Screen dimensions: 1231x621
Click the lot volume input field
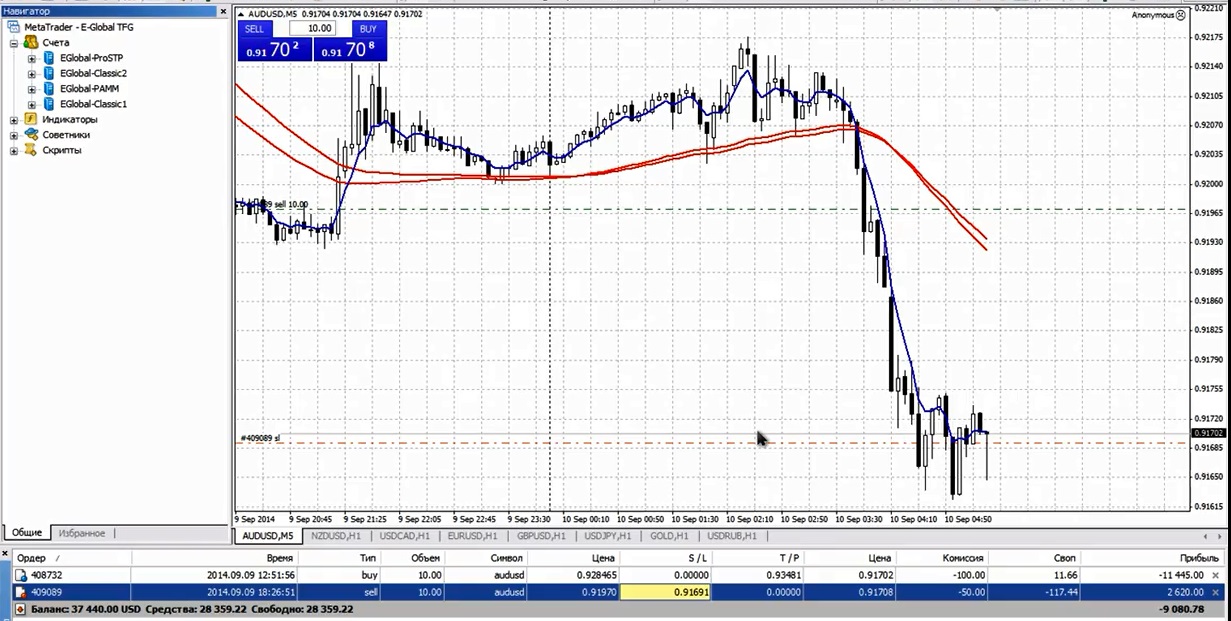click(319, 29)
